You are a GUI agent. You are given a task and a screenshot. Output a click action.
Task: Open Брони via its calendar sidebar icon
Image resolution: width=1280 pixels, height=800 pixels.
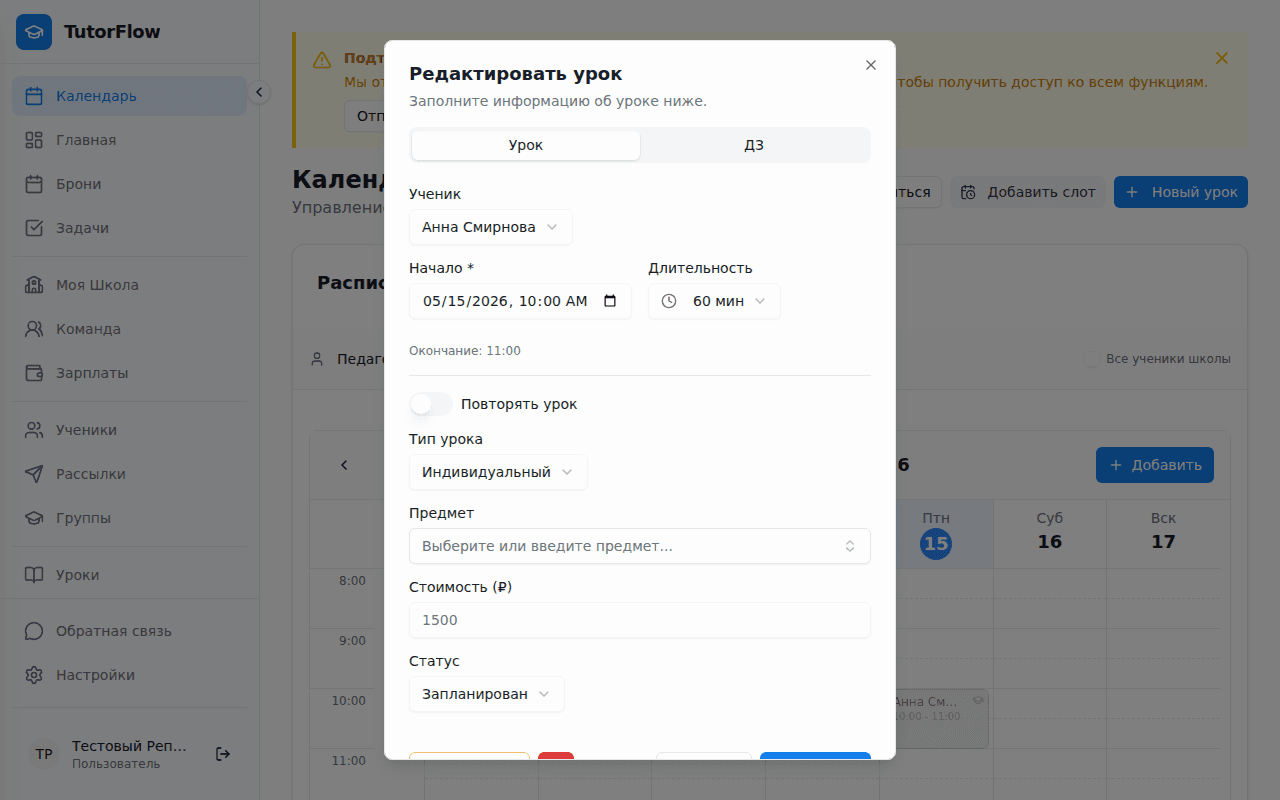[34, 184]
